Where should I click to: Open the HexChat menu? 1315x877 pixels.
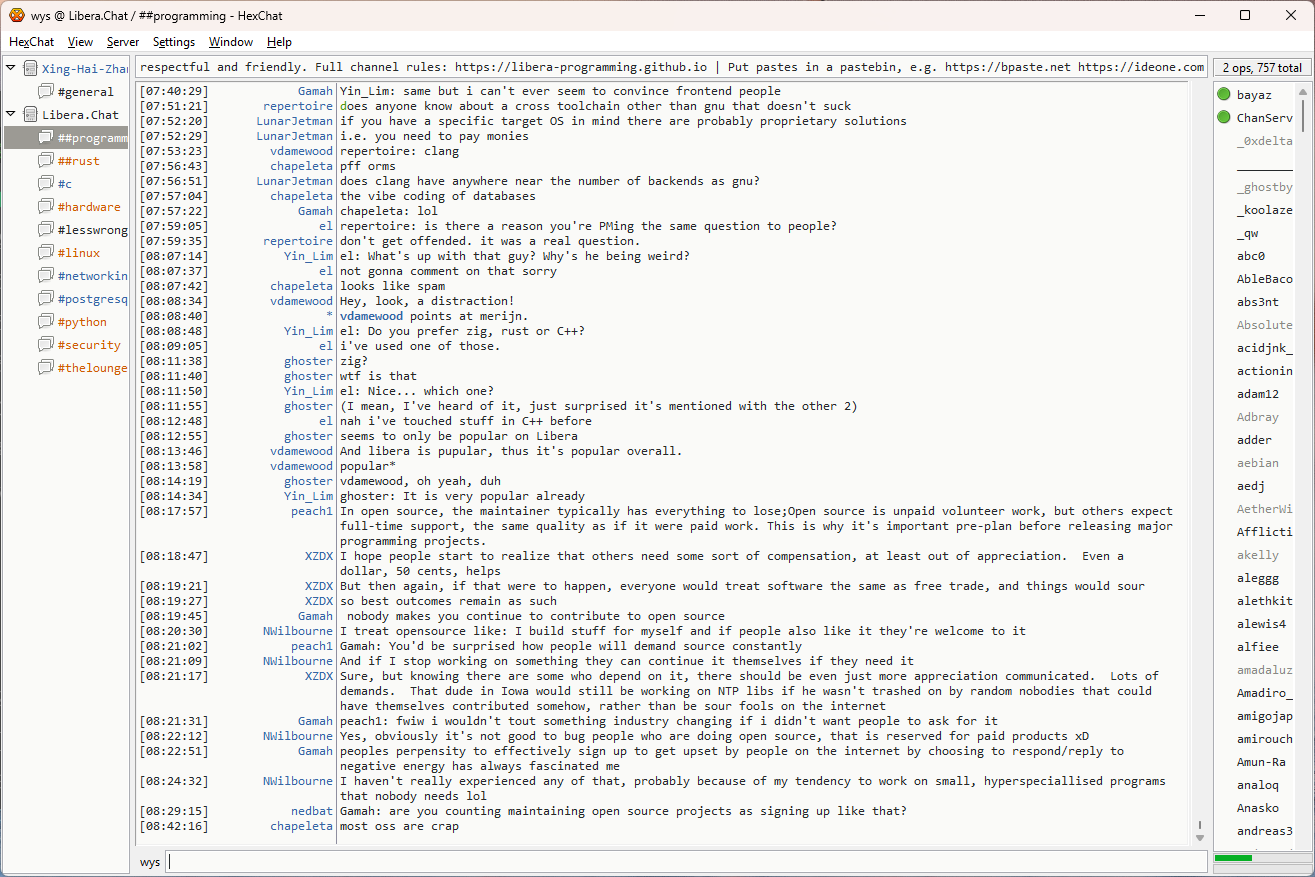(31, 42)
